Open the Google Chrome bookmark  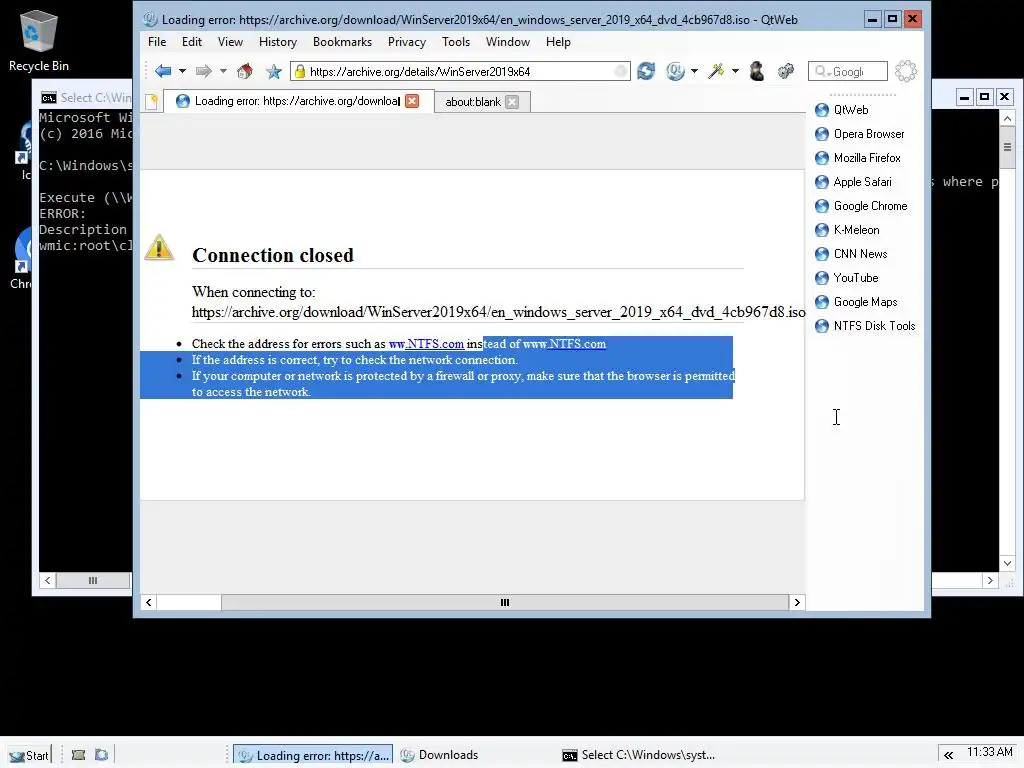tap(861, 206)
